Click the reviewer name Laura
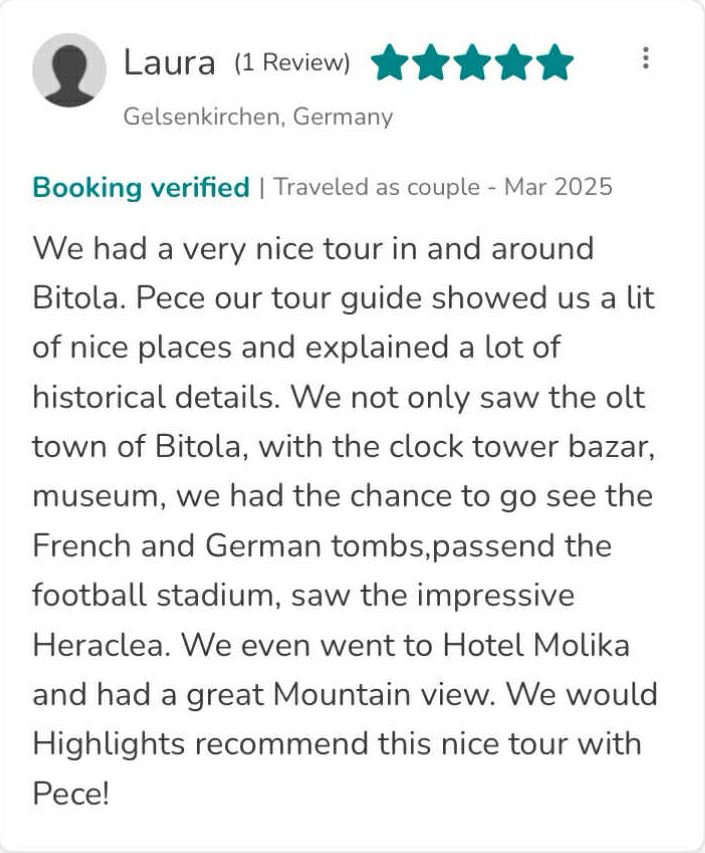Screen dimensions: 705x853 pyautogui.click(x=169, y=63)
